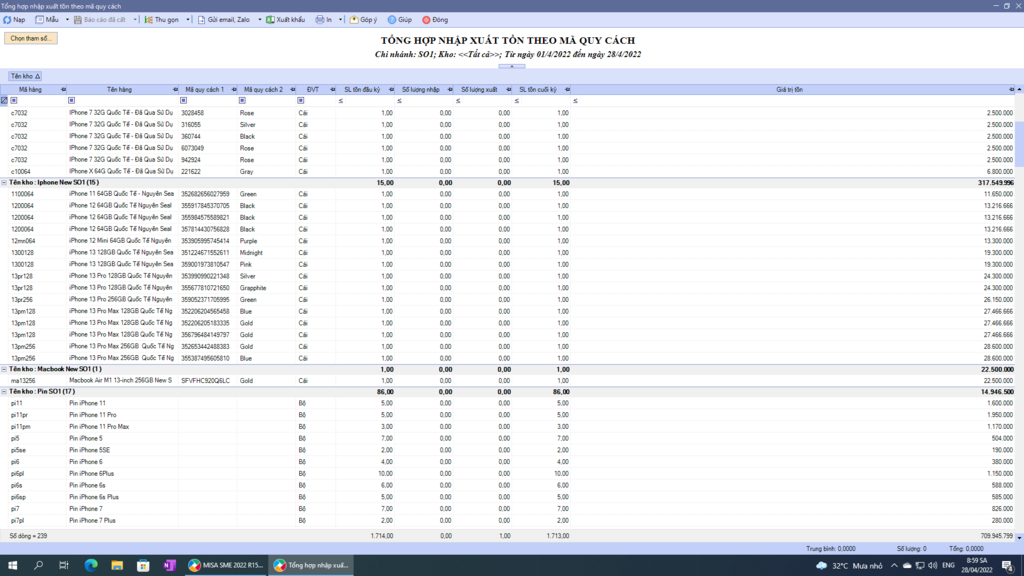The height and width of the screenshot is (576, 1024).
Task: Click the Tên kho grouping chip
Action: click(25, 76)
